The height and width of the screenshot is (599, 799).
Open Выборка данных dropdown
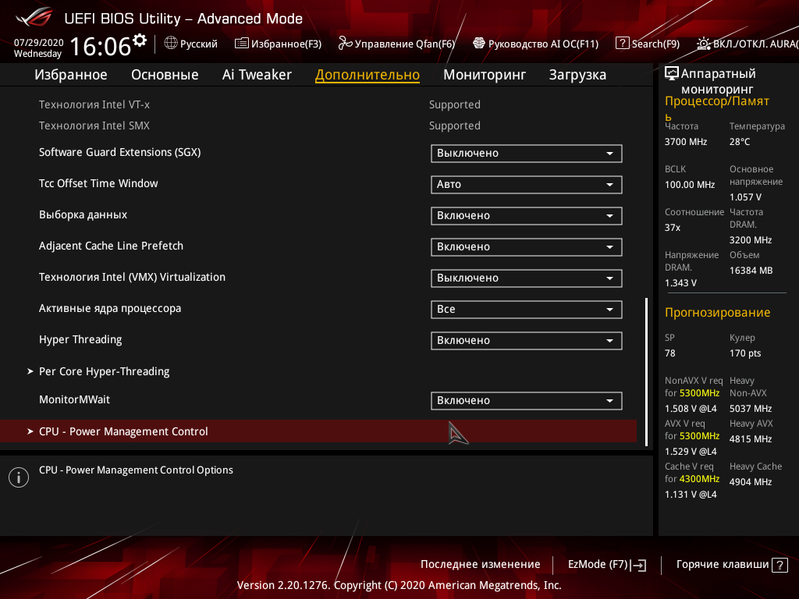(526, 215)
